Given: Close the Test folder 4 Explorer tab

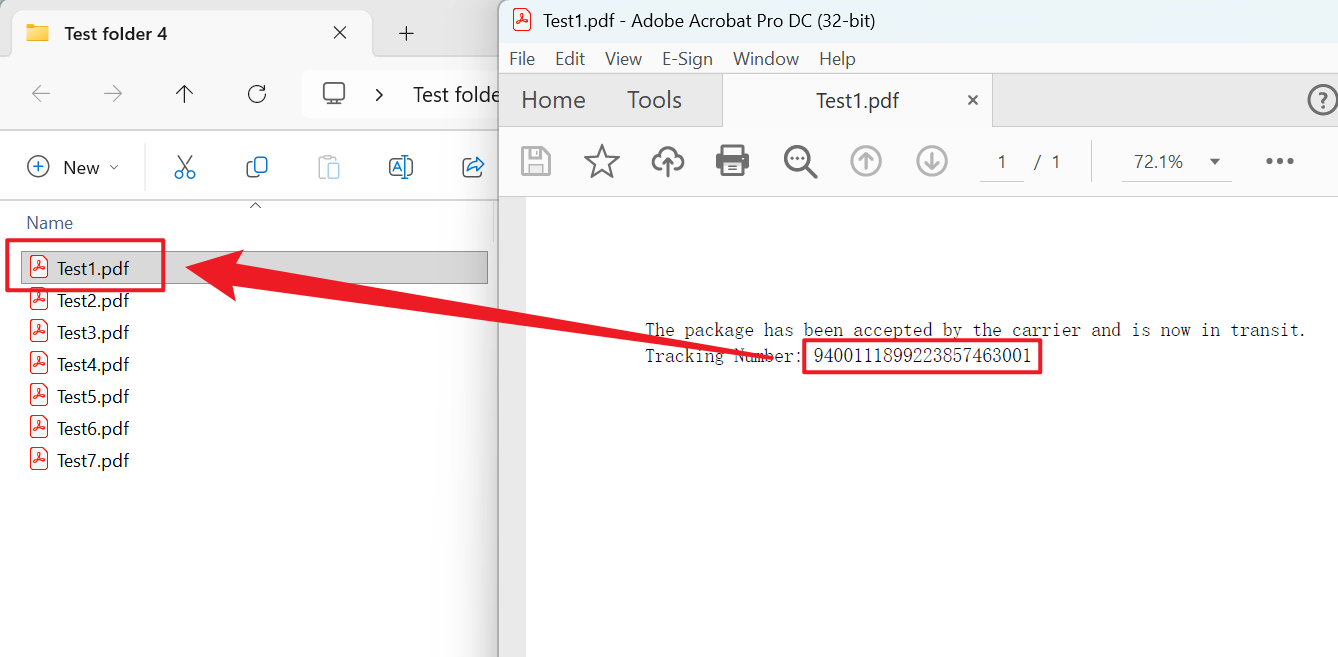Looking at the screenshot, I should 340,33.
